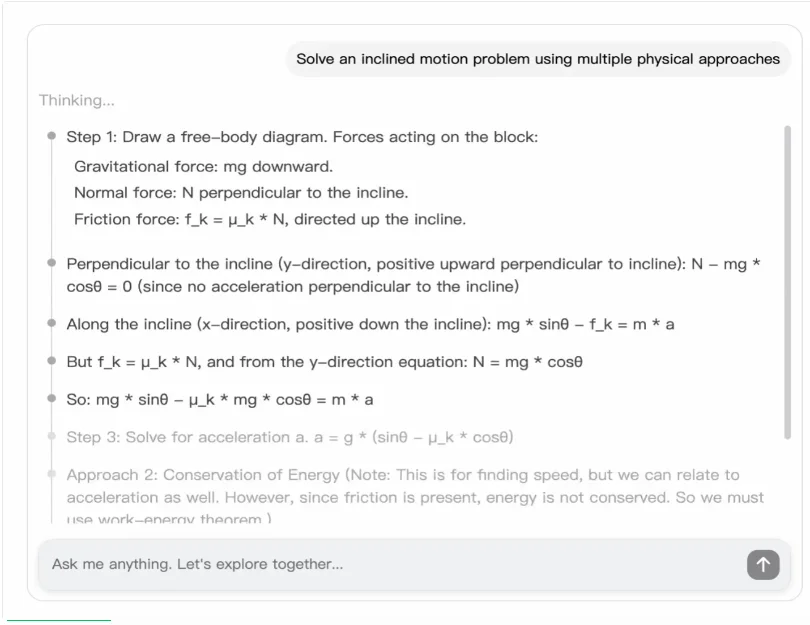Collapse the "Thinking..." section
810x625 pixels.
pyautogui.click(x=77, y=100)
